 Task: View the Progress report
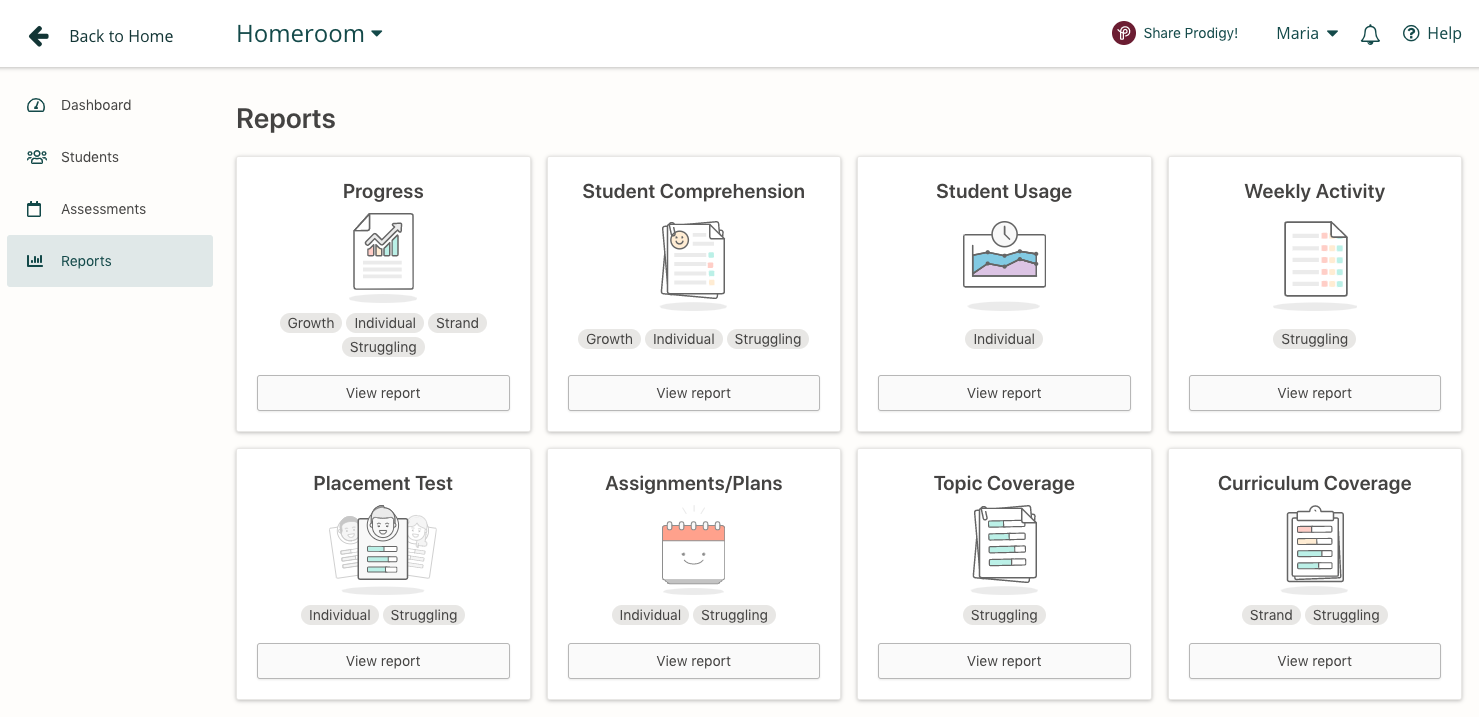(383, 393)
